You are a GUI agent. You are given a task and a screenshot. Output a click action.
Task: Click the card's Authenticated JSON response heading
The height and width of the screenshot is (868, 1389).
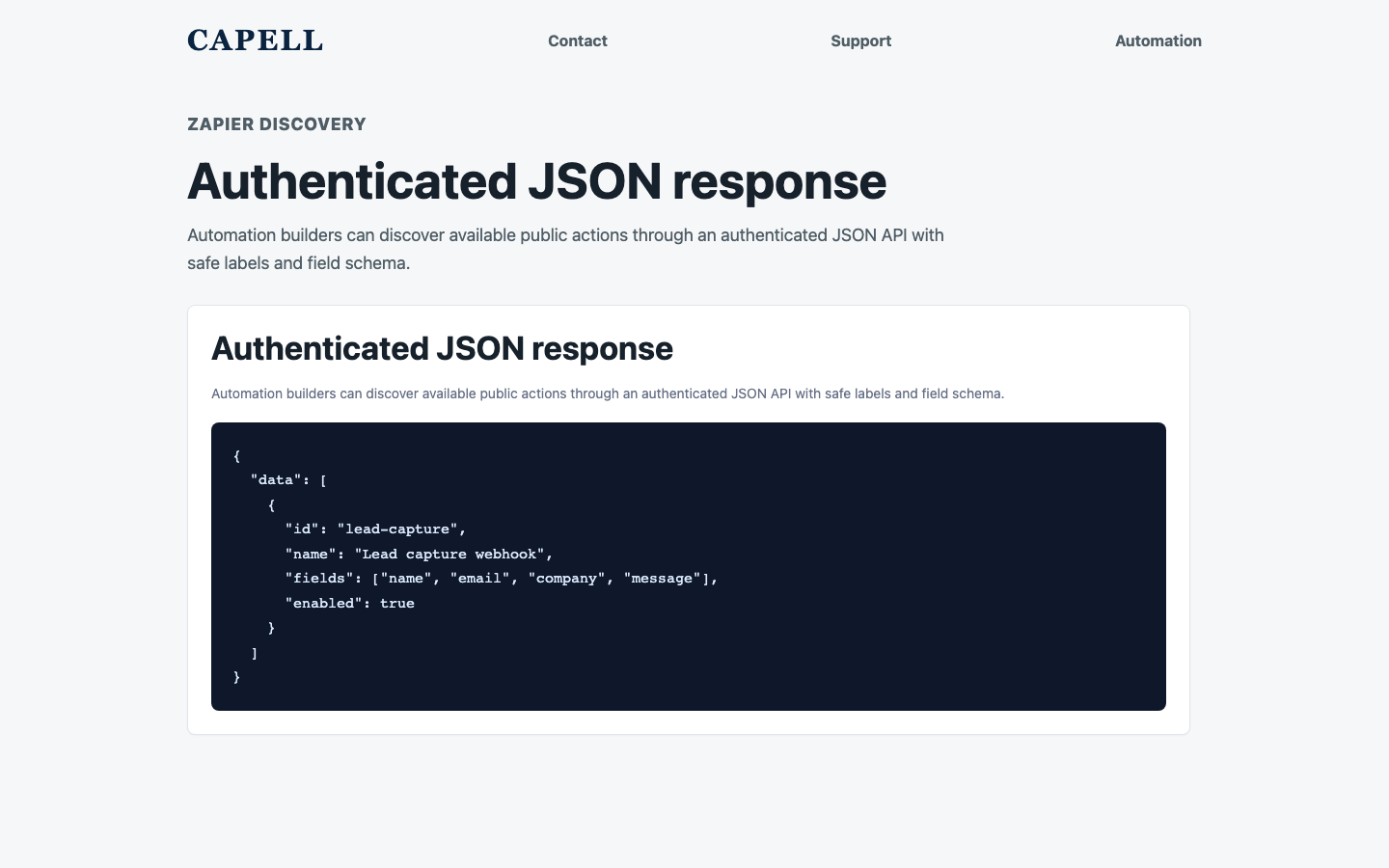442,348
